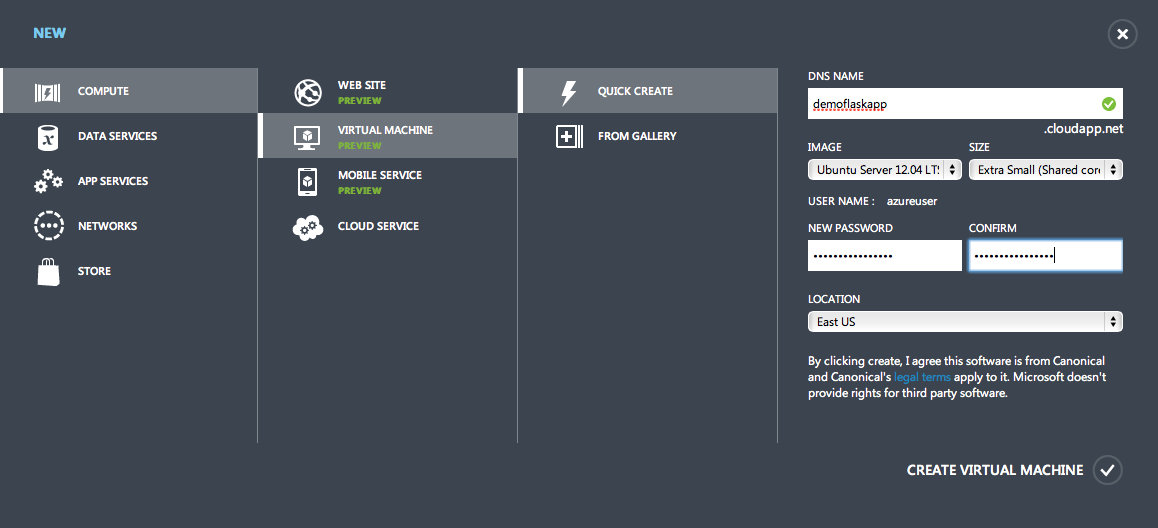Click the Quick Create lightning bolt icon
This screenshot has height=528, width=1158.
[x=568, y=92]
